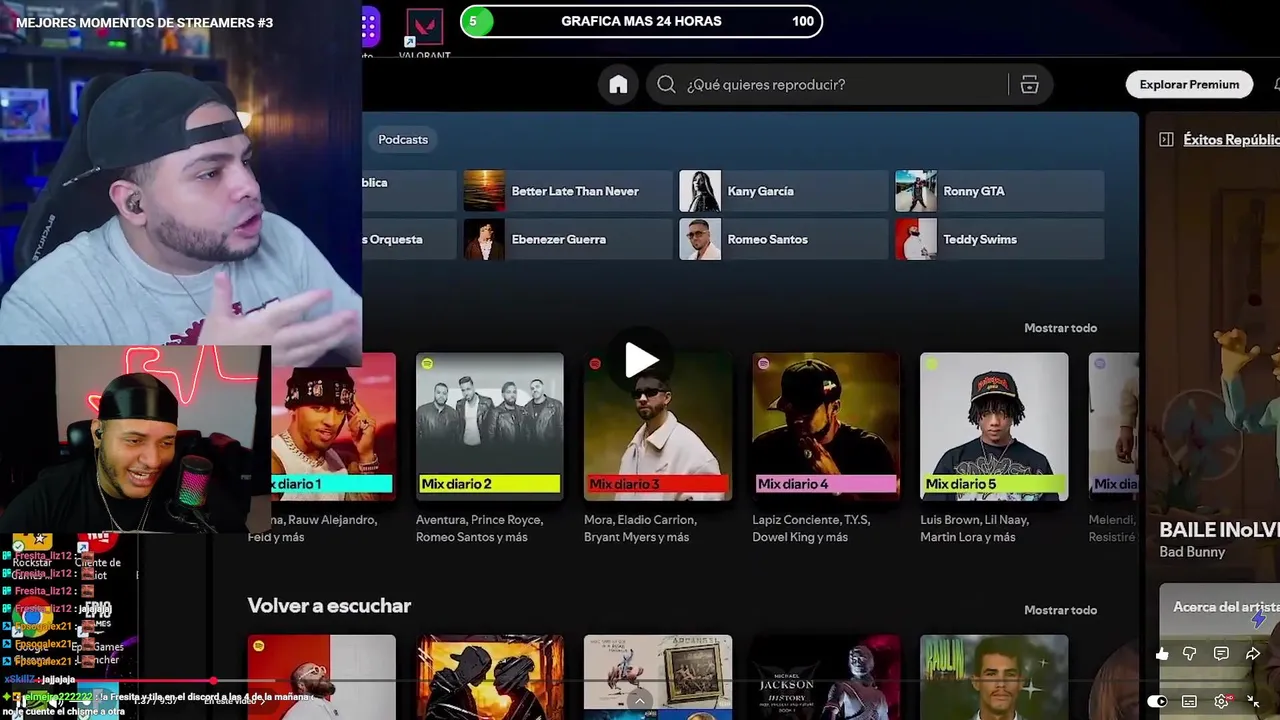This screenshot has height=720, width=1280.
Task: Open the Google Chrome desktop icon
Action: (32, 616)
